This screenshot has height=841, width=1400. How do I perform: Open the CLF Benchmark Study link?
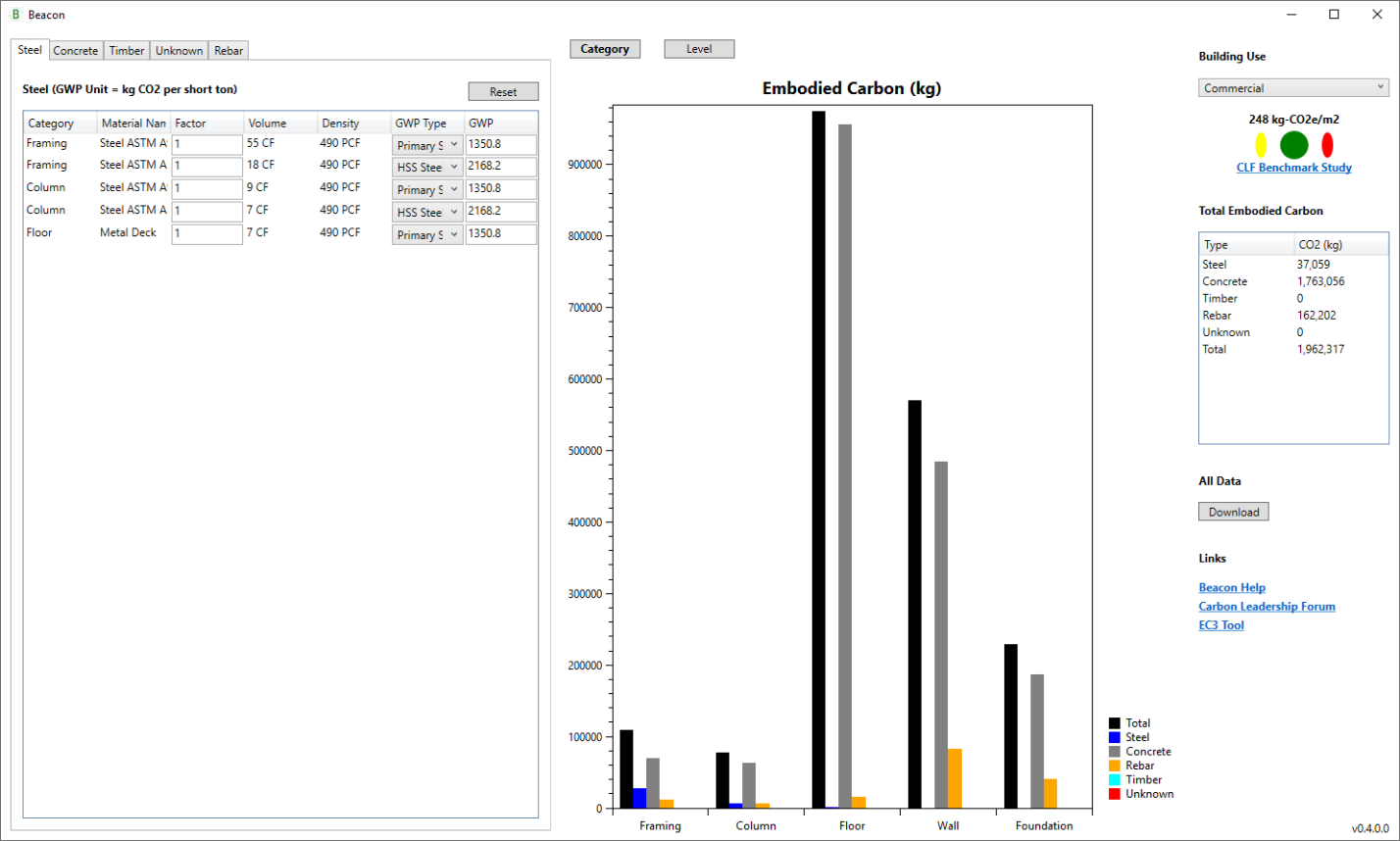pos(1294,168)
